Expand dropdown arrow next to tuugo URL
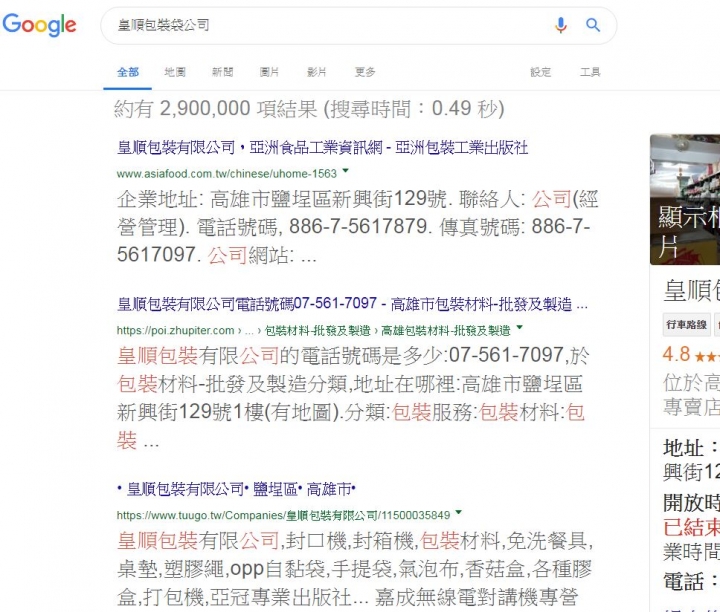Viewport: 720px width, 612px height. pyautogui.click(x=458, y=512)
